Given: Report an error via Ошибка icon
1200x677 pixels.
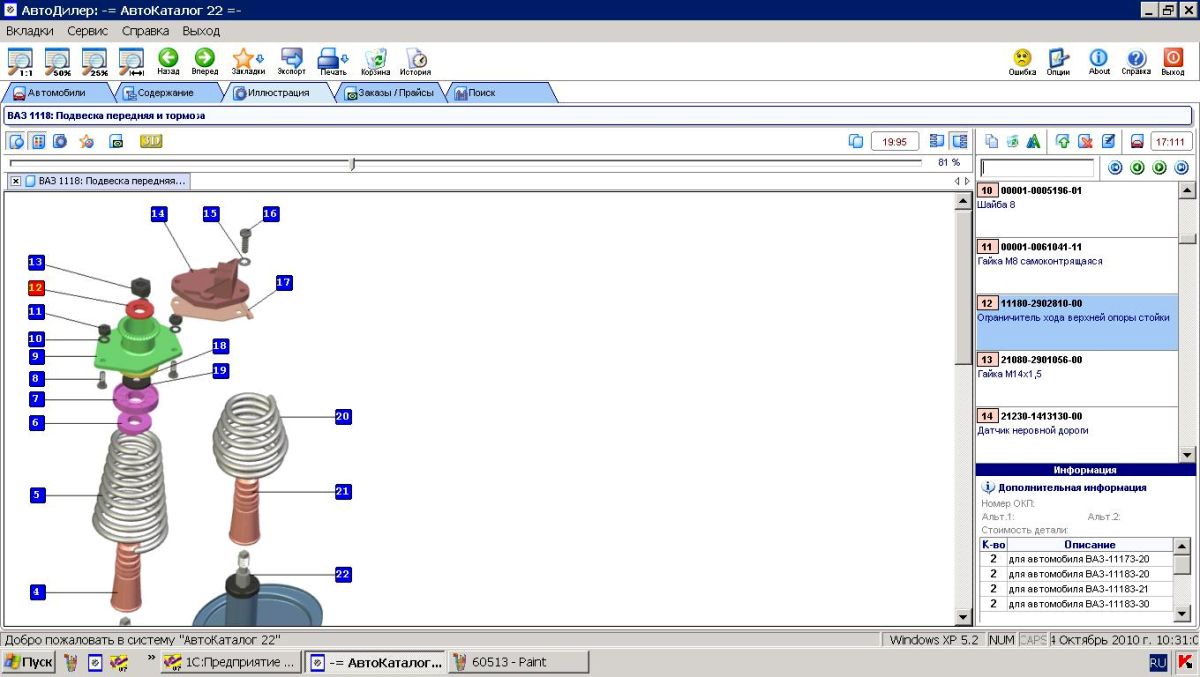Looking at the screenshot, I should pos(1022,62).
